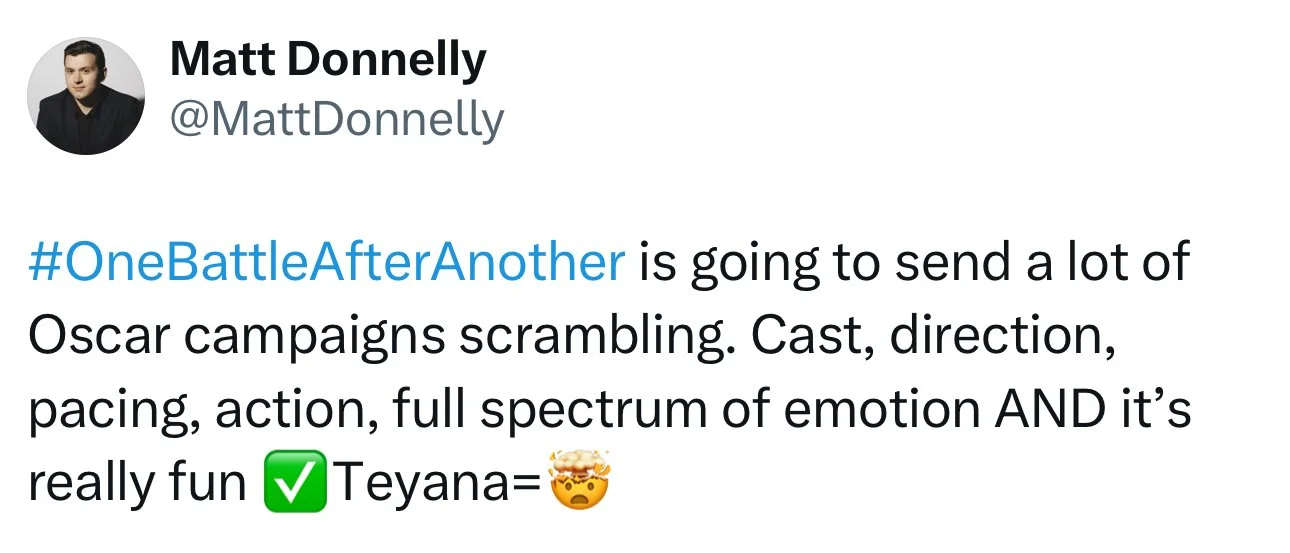
Task: Open Matt Donnelly's profile picture
Action: tap(86, 96)
